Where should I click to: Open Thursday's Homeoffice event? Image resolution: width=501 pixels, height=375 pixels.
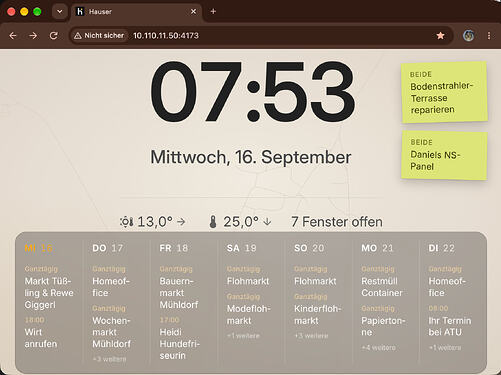coord(111,281)
